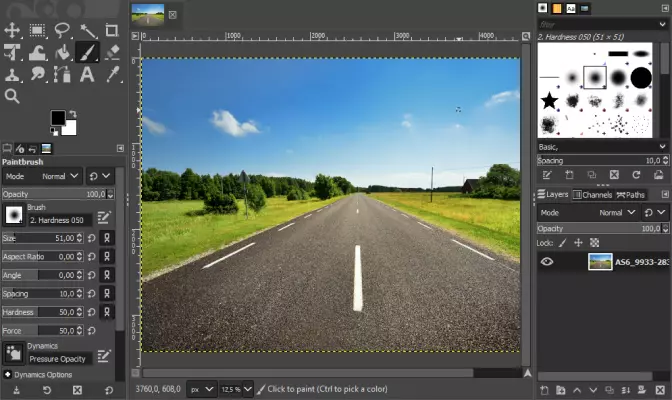Viewport: 672px width, 400px height.
Task: Select the Fuzzy Select magic wand tool
Action: (x=87, y=30)
